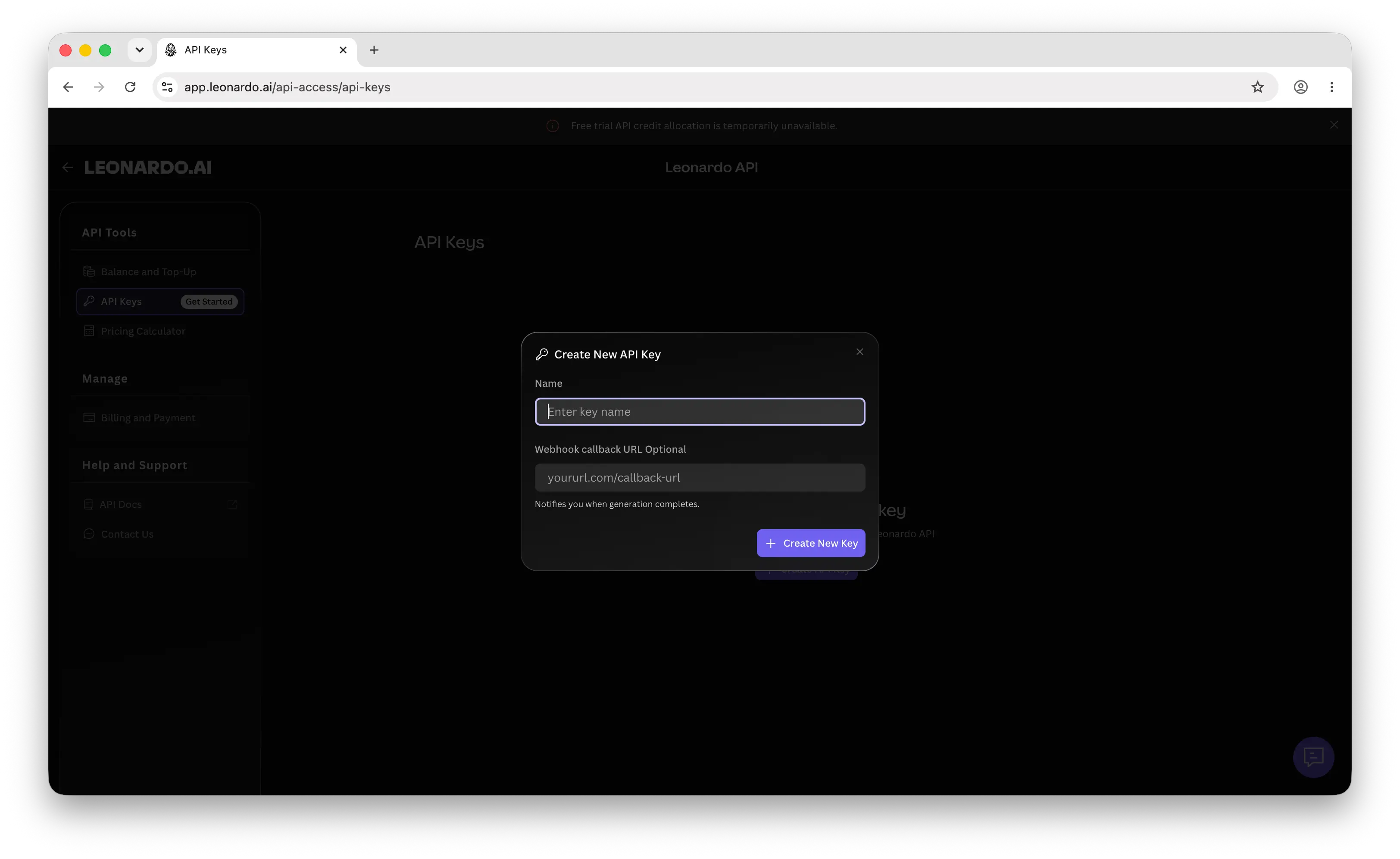Screen dimensions: 1400x859
Task: Click the Webhook callback URL field
Action: pyautogui.click(x=700, y=478)
